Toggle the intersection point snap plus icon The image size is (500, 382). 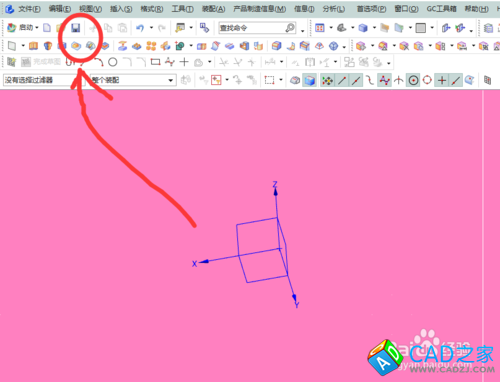pos(442,80)
